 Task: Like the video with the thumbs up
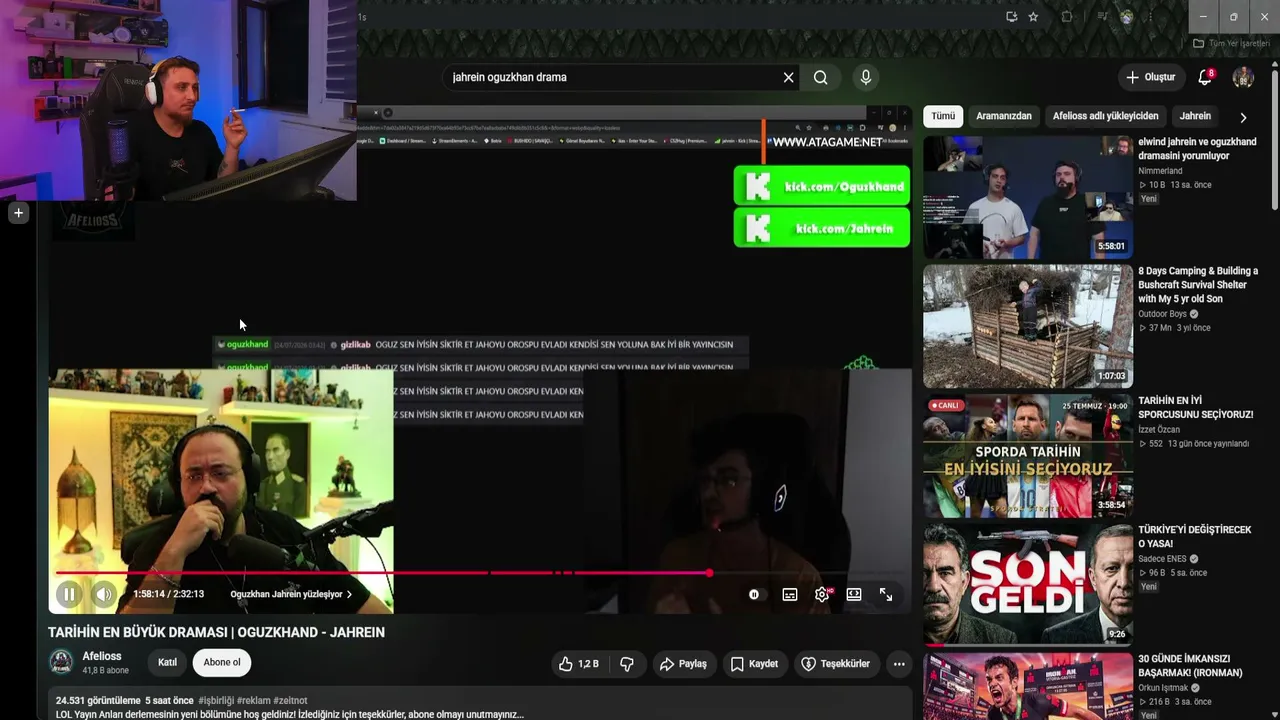[x=578, y=663]
